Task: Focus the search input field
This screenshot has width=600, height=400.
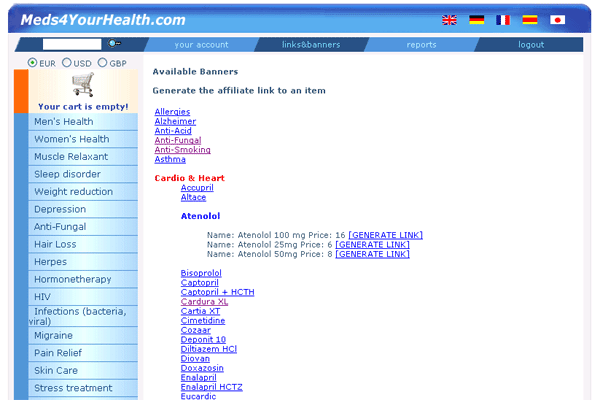Action: pyautogui.click(x=72, y=44)
